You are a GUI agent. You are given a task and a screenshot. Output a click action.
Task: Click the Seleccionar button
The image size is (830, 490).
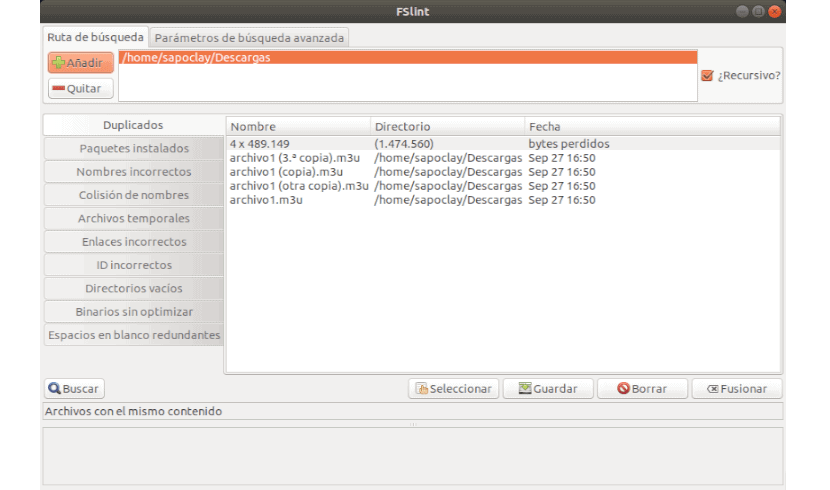coord(453,389)
